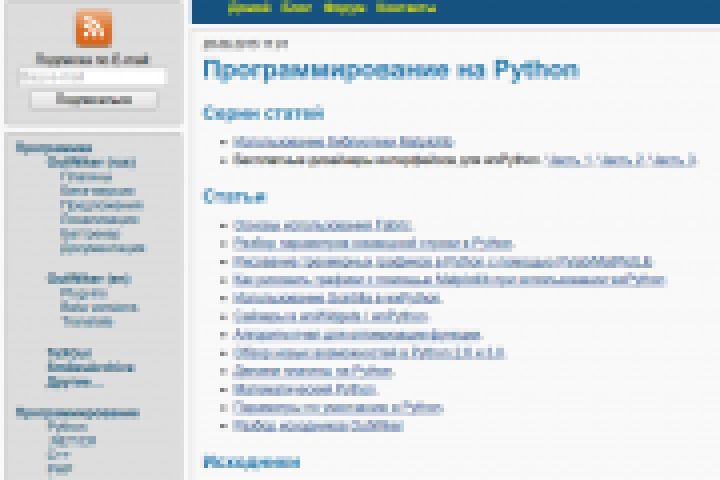The image size is (720, 480).
Task: Open default parameters in Python article
Action: click(338, 408)
